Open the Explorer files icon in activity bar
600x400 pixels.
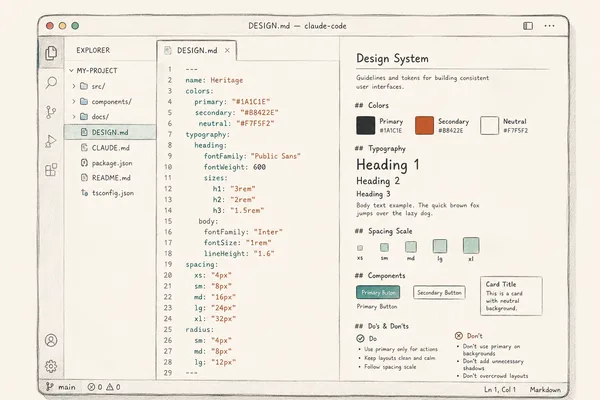coord(51,53)
